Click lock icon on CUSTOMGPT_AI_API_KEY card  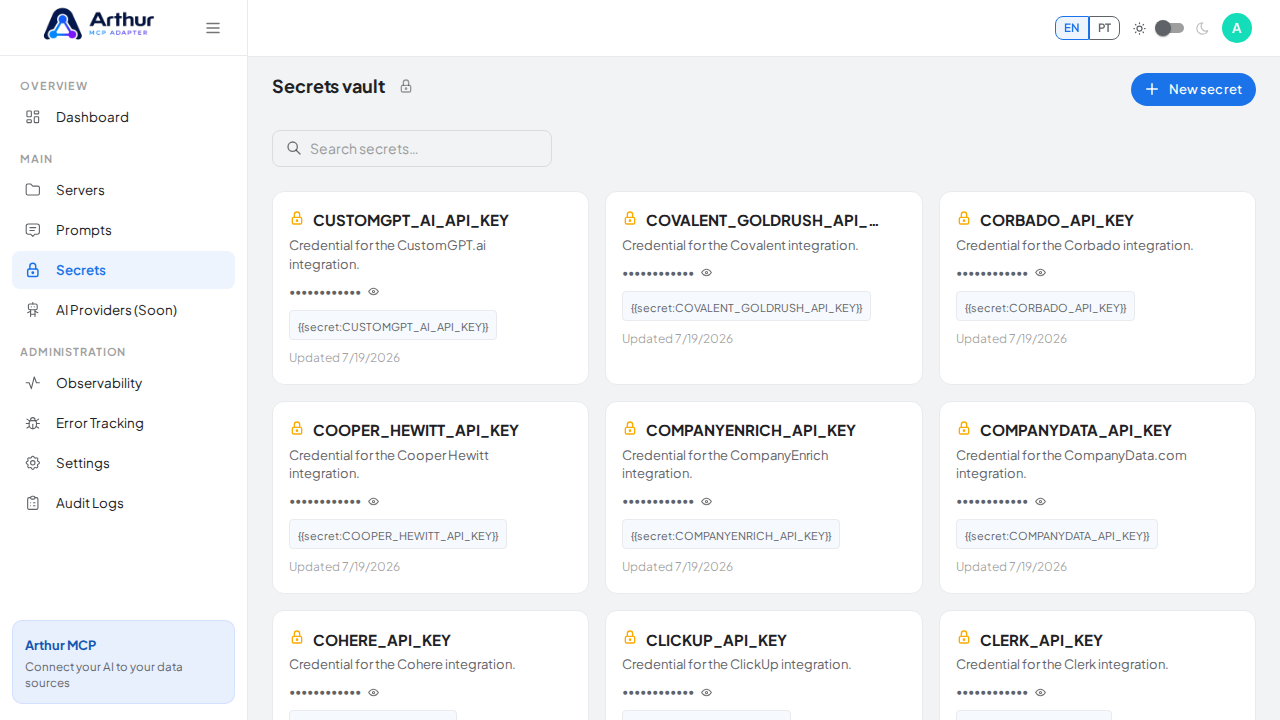tap(297, 218)
